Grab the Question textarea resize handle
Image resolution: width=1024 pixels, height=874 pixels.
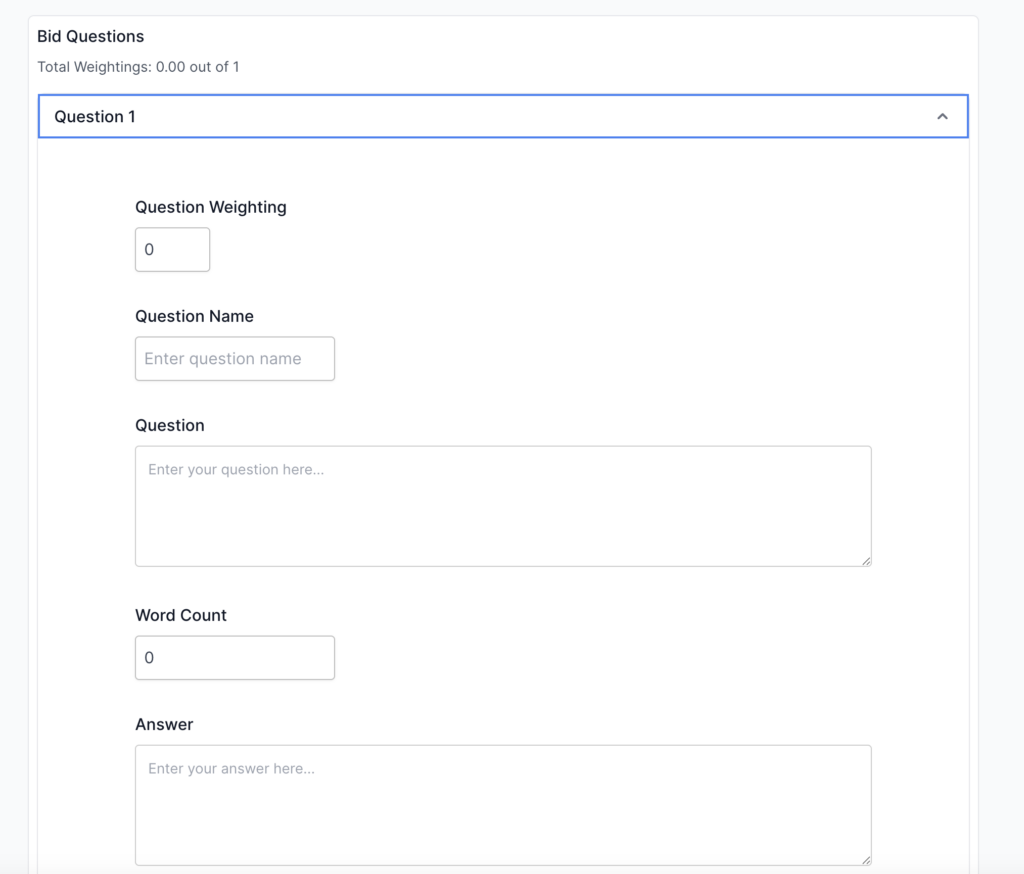pos(865,560)
